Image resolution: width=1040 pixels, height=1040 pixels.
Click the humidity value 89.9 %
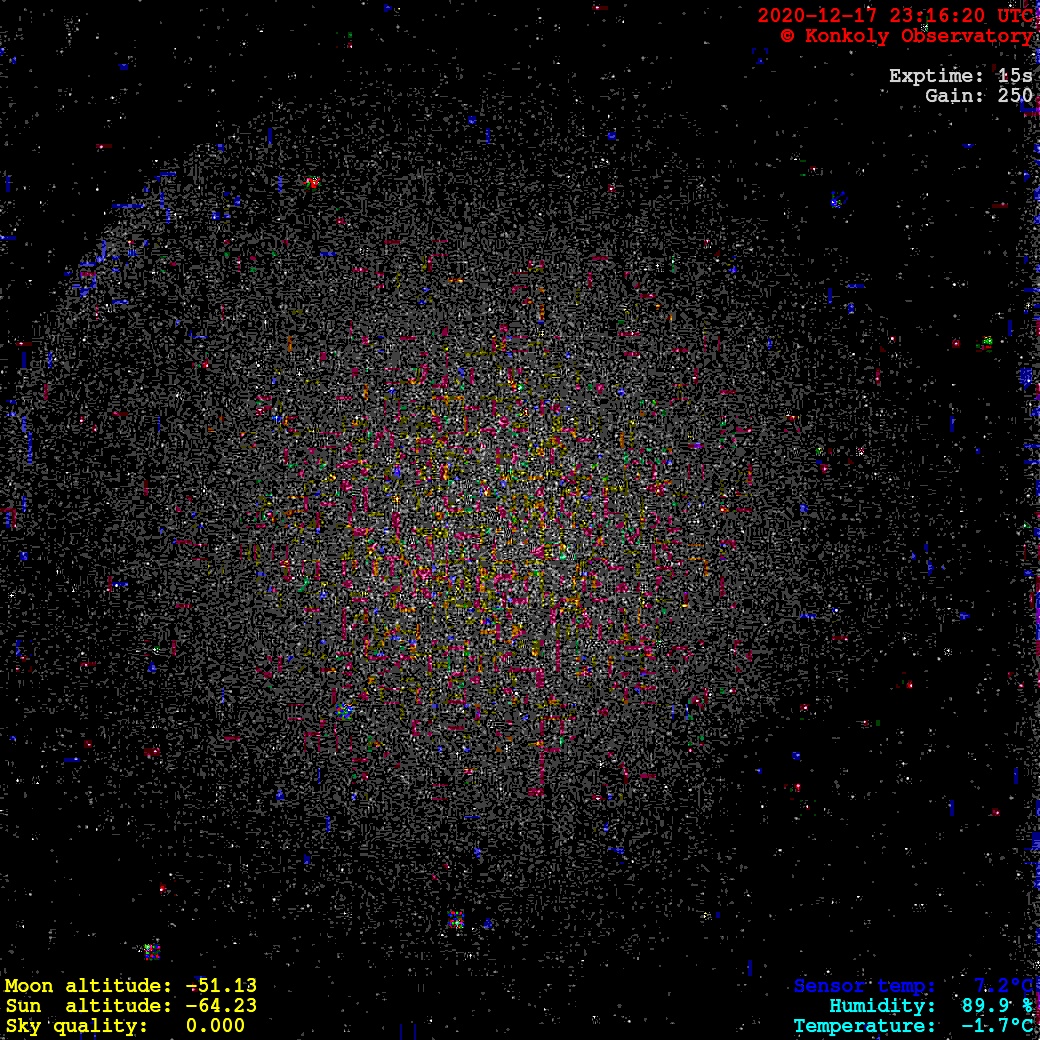point(997,1006)
